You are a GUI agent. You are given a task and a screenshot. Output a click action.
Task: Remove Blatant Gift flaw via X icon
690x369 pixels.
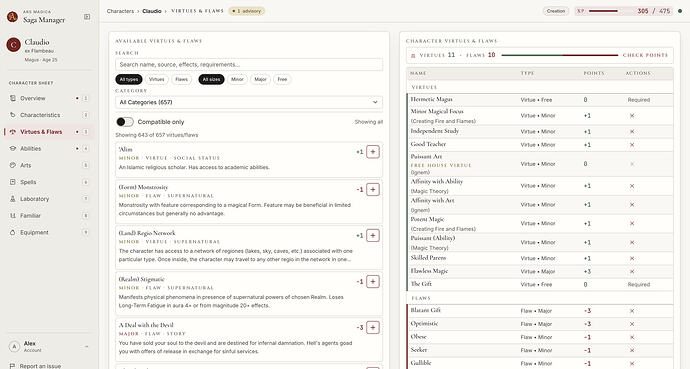[x=632, y=311]
